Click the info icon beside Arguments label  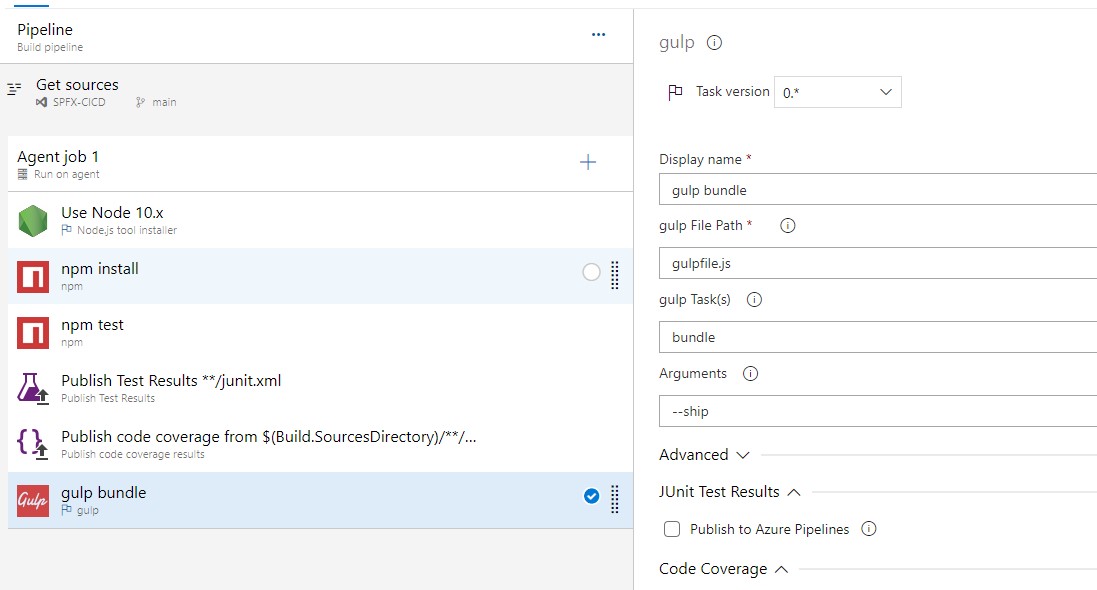point(750,374)
